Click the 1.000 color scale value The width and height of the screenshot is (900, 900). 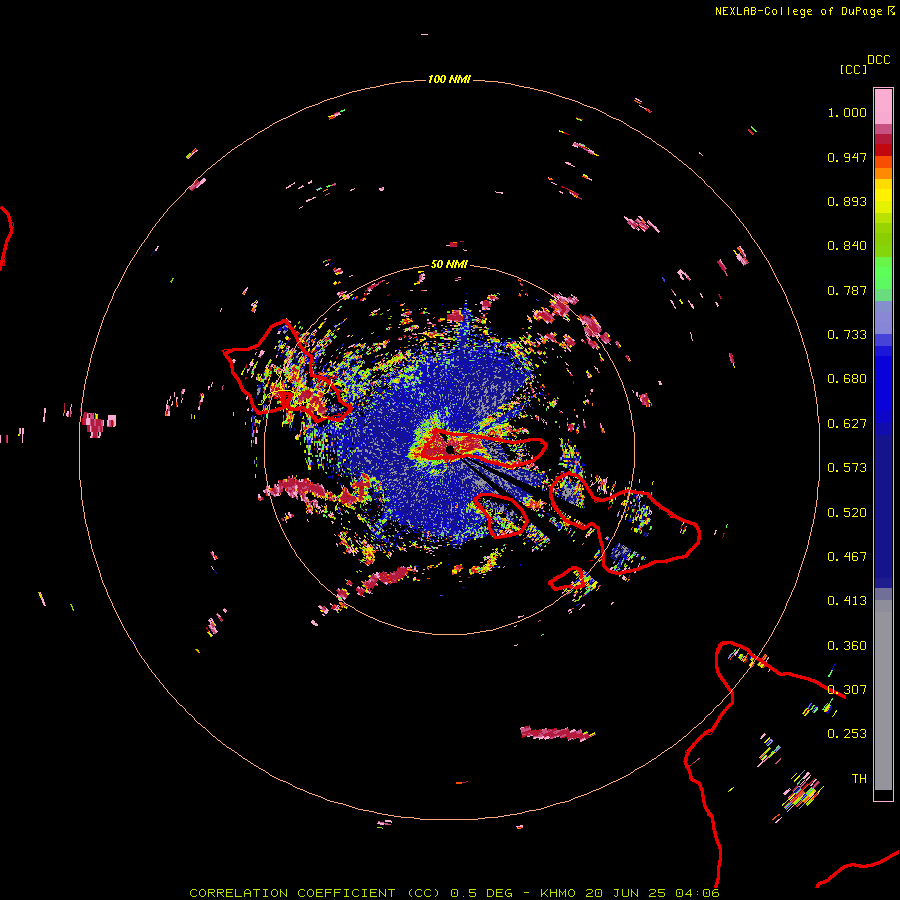847,112
